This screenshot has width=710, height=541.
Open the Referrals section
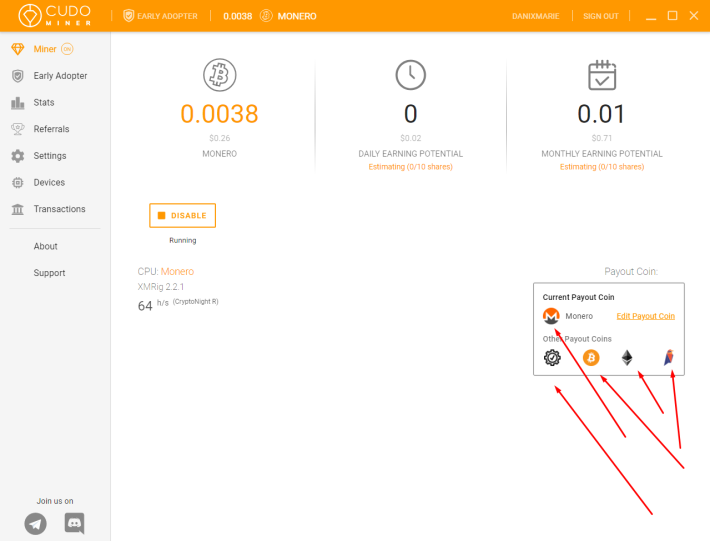[51, 129]
